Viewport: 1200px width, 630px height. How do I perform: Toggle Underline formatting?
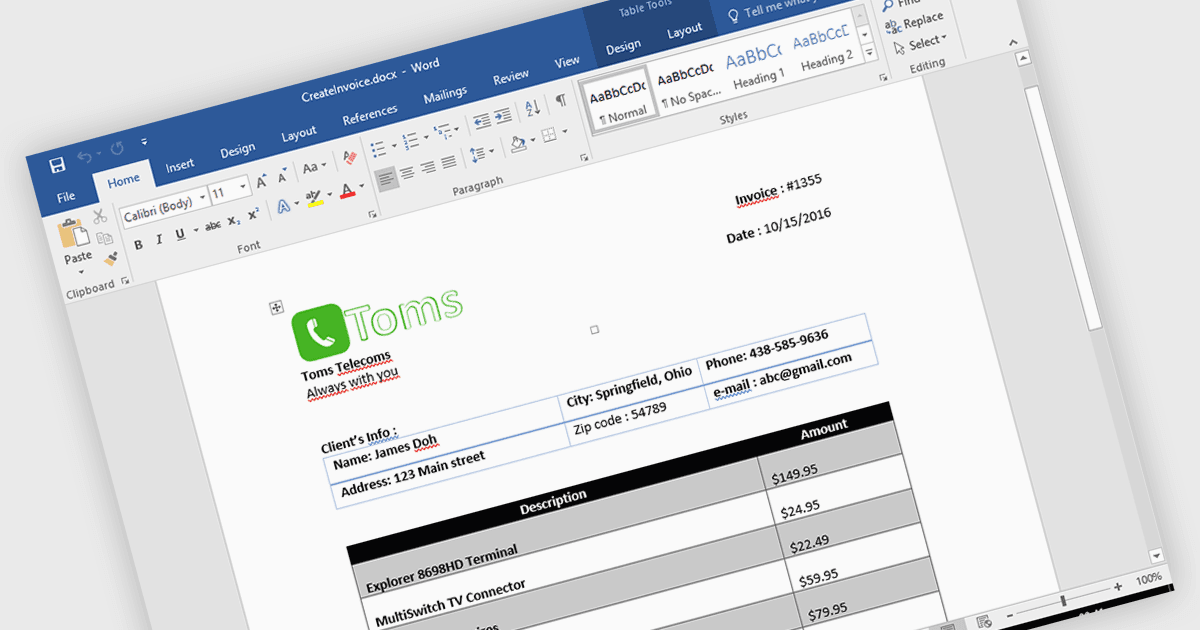pos(180,234)
